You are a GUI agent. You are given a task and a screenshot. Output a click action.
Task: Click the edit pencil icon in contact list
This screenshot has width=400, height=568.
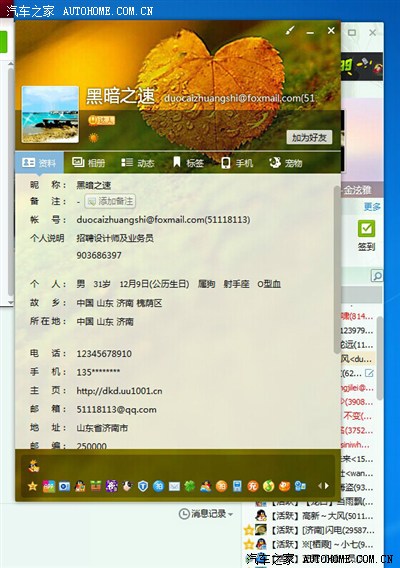369,373
